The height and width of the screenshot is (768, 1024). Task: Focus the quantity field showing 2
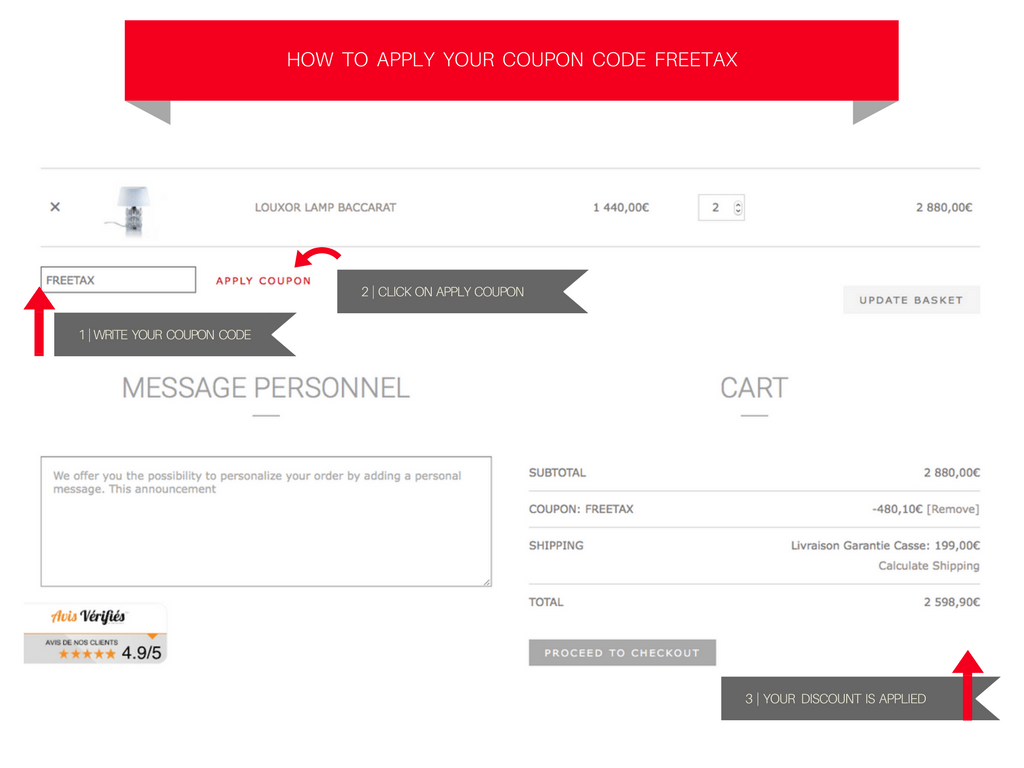tap(721, 208)
